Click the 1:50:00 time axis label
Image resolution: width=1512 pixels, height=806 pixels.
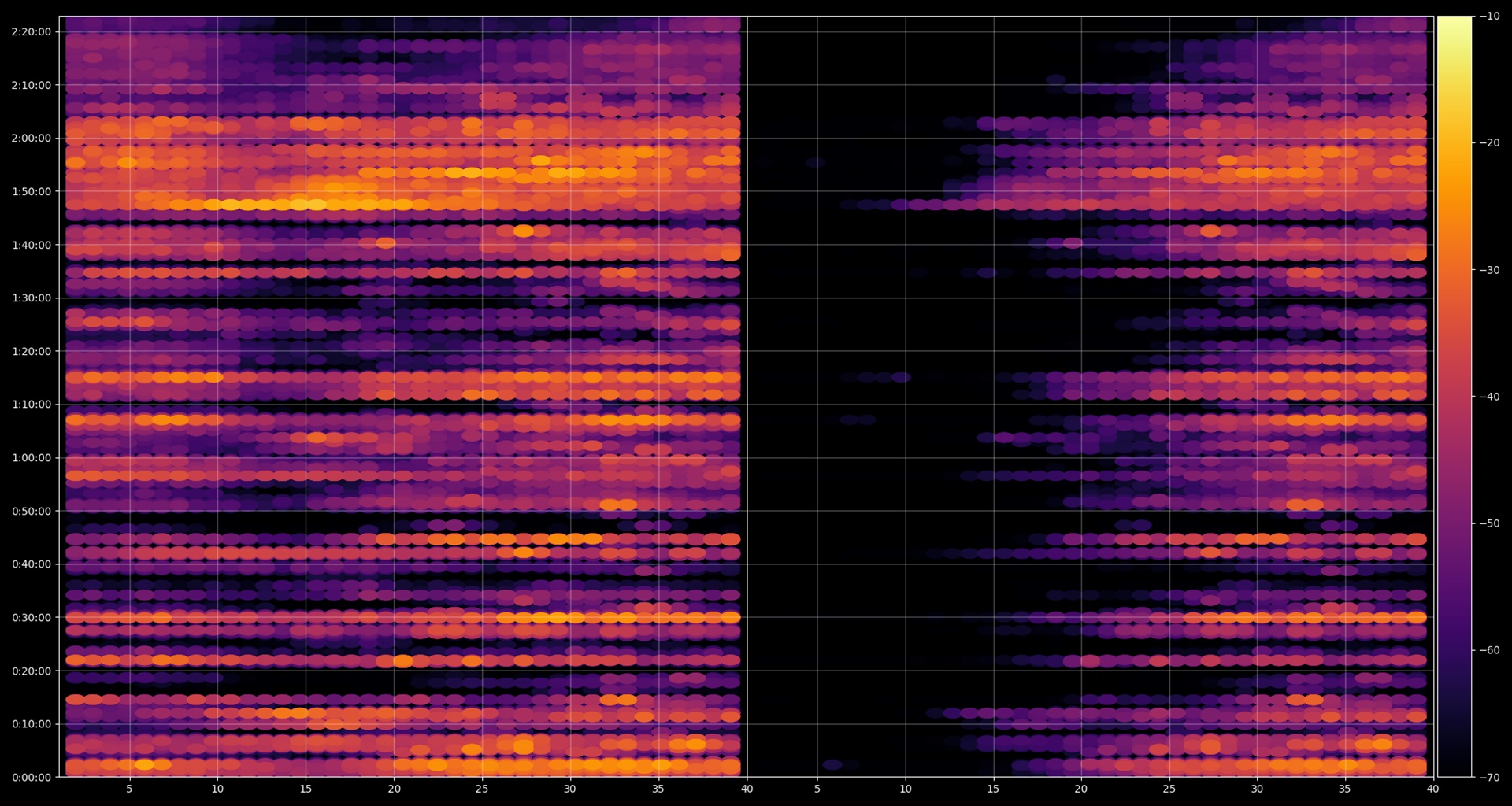click(31, 191)
